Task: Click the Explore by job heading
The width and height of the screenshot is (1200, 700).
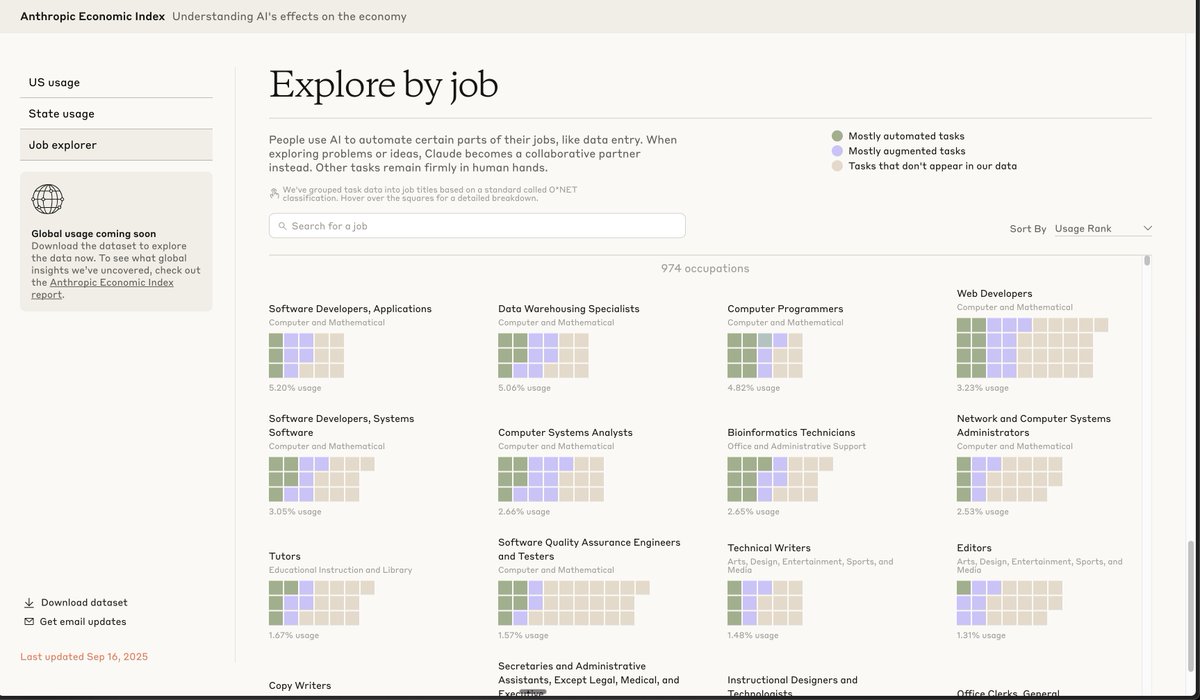Action: (384, 86)
